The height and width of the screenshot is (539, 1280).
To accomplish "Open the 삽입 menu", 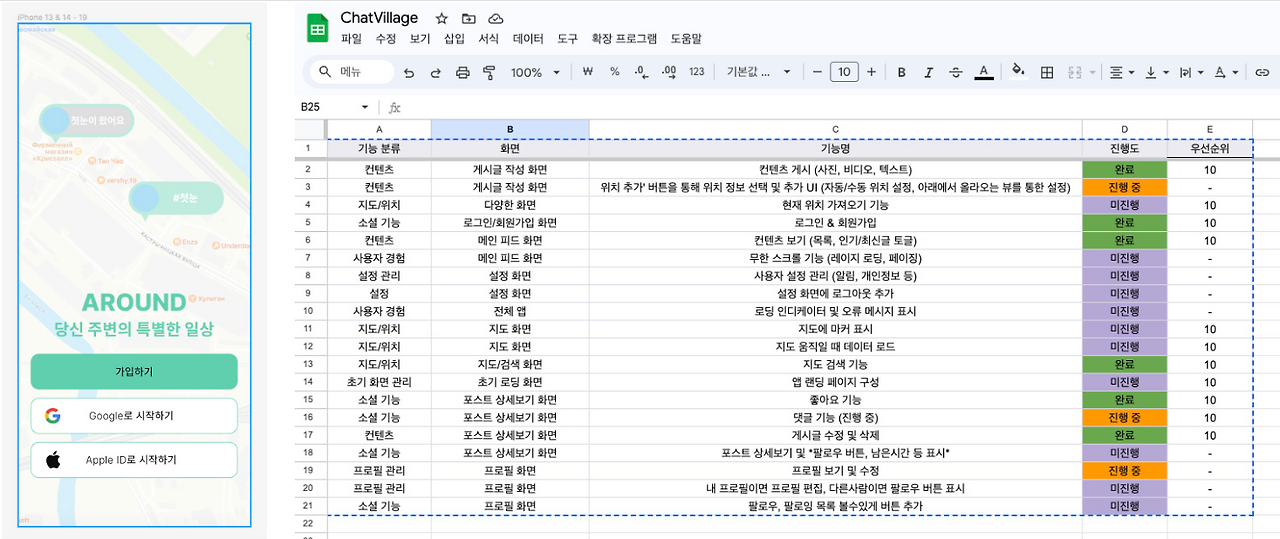I will coord(454,39).
